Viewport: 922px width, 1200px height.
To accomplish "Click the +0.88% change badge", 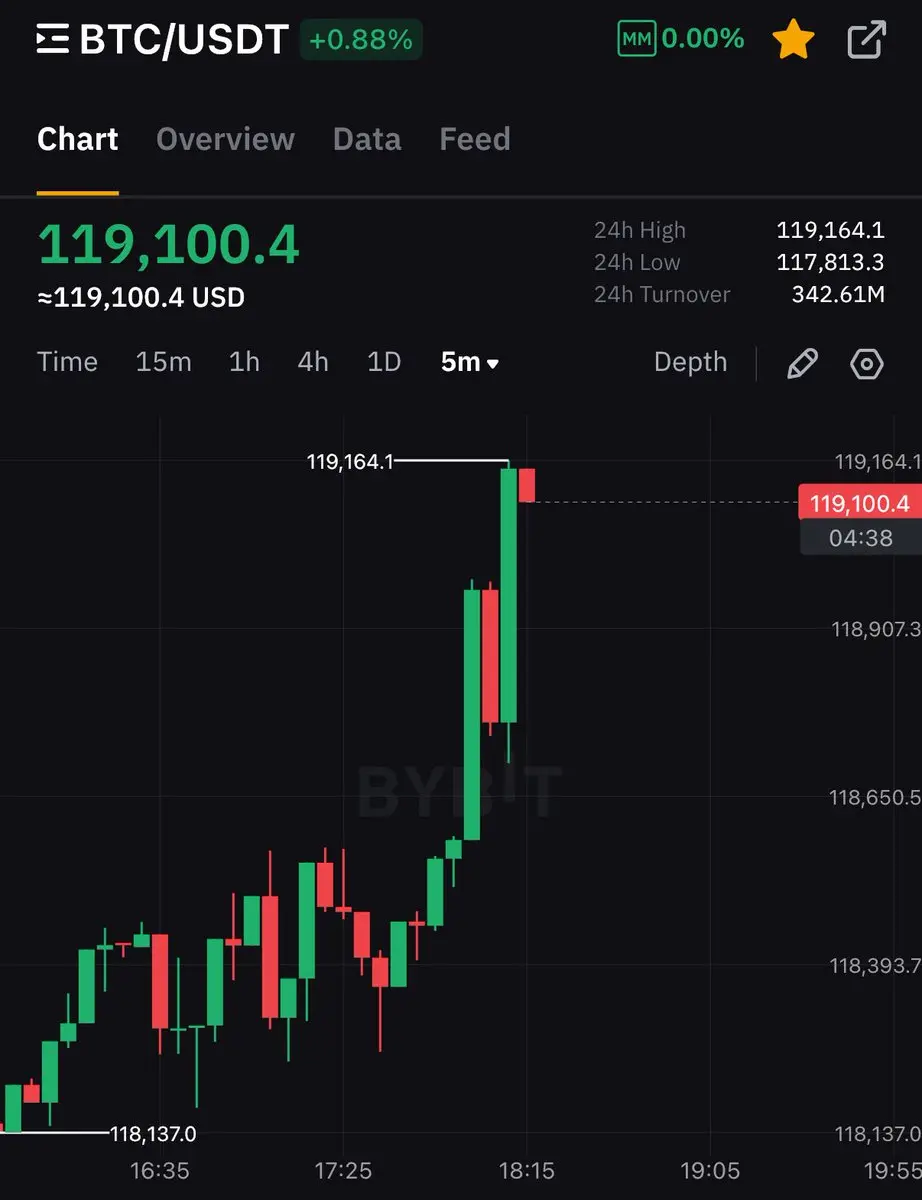I will (361, 40).
